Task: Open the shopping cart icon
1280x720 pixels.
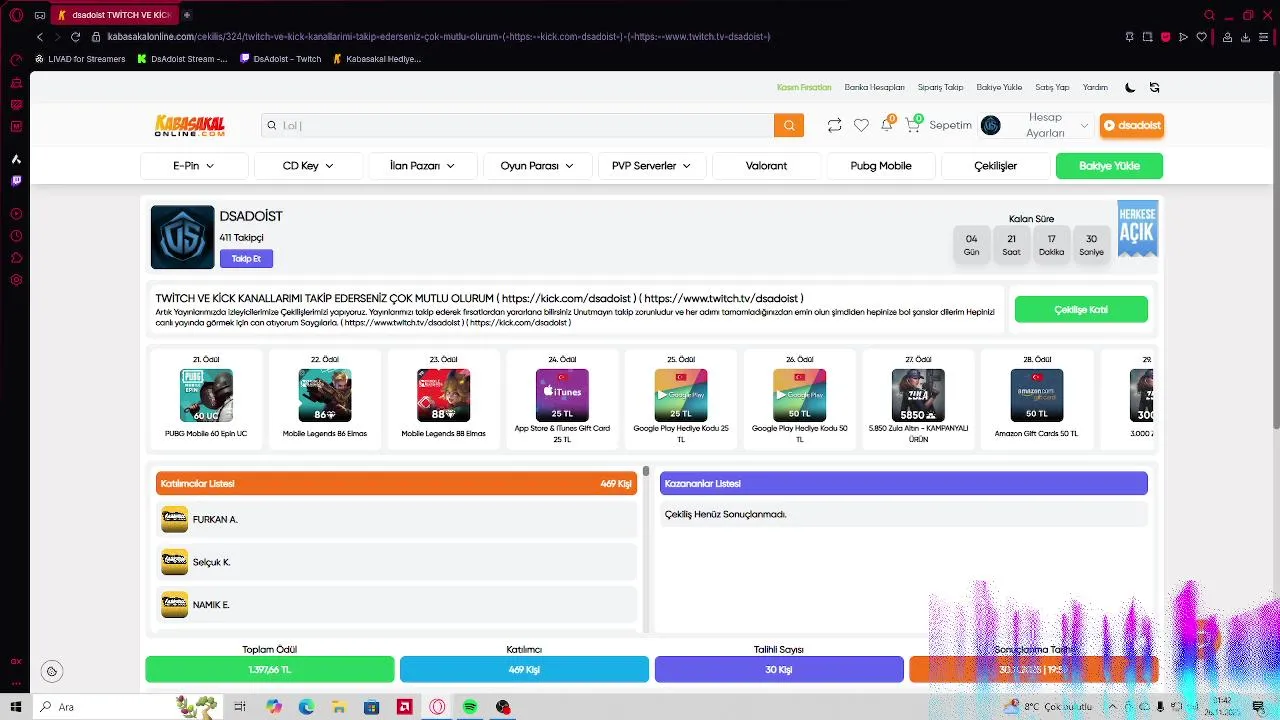Action: point(913,124)
